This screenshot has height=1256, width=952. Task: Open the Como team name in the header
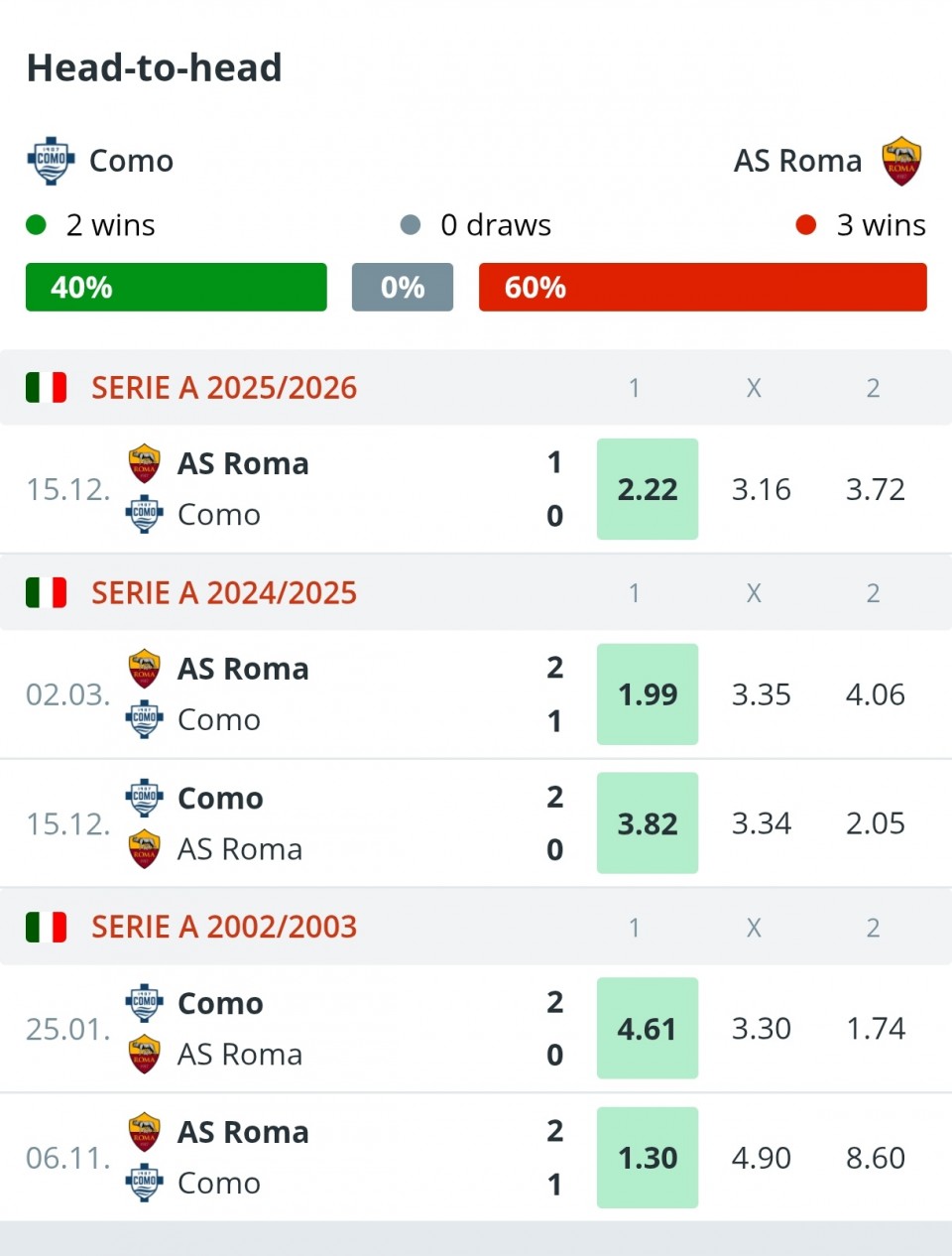131,161
